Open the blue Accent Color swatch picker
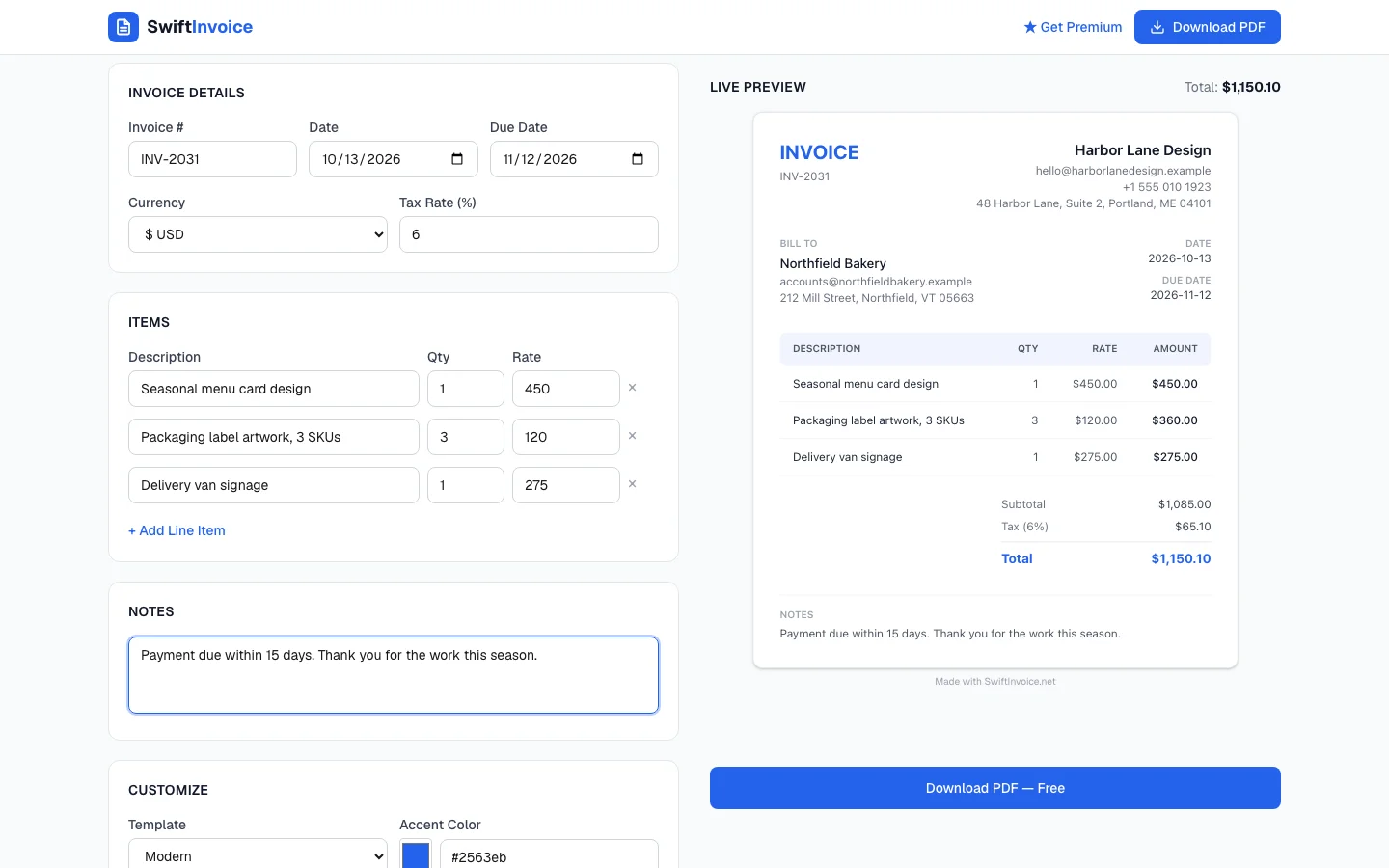 click(x=416, y=855)
